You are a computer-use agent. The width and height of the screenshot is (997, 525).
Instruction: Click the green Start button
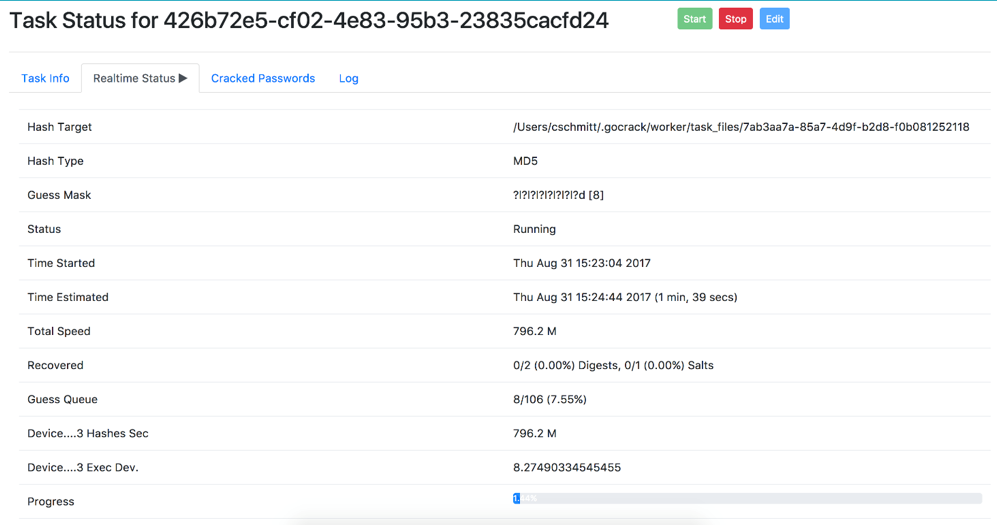coord(694,19)
